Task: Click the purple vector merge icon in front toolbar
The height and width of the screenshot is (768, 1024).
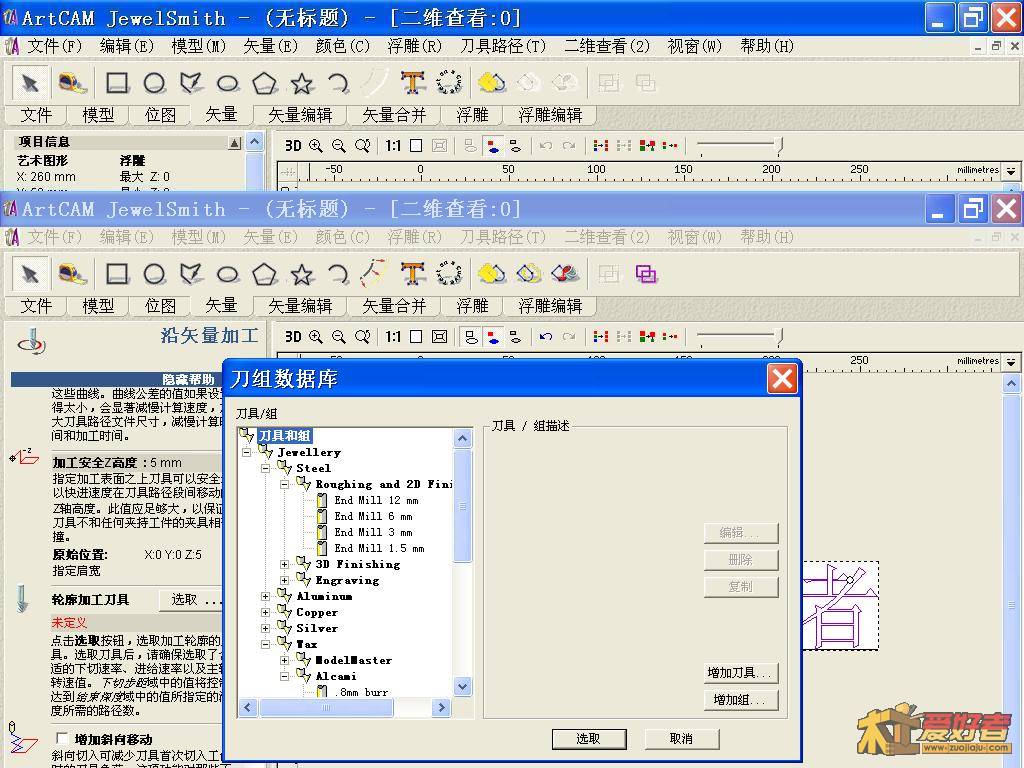Action: 645,274
